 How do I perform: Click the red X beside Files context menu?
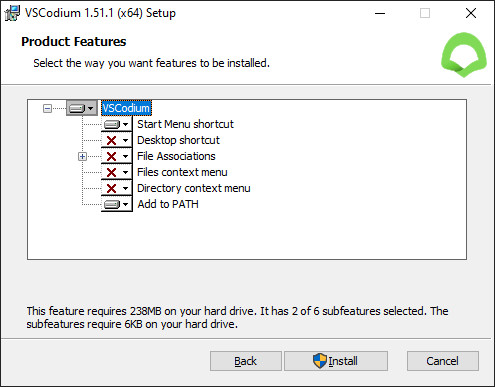111,172
